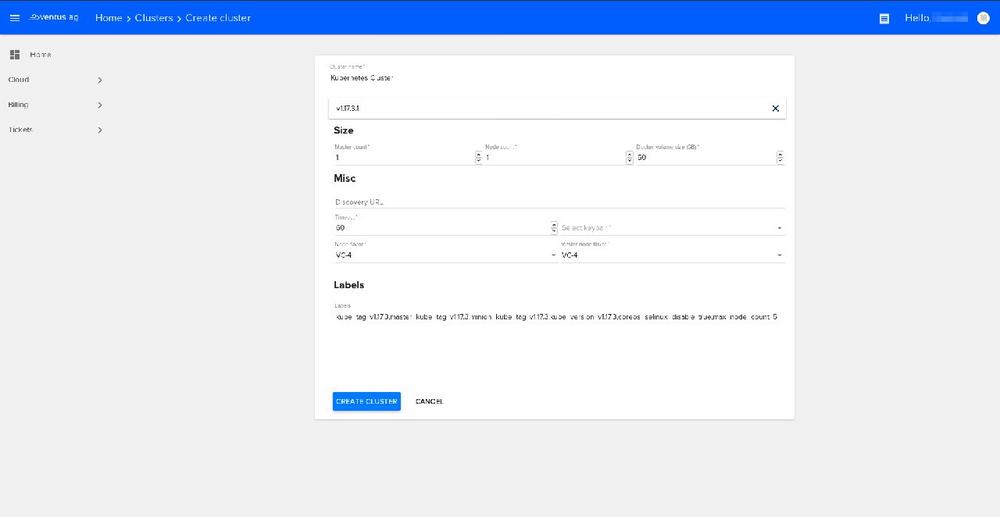Adjust the Timeout value stepper

[x=554, y=228]
